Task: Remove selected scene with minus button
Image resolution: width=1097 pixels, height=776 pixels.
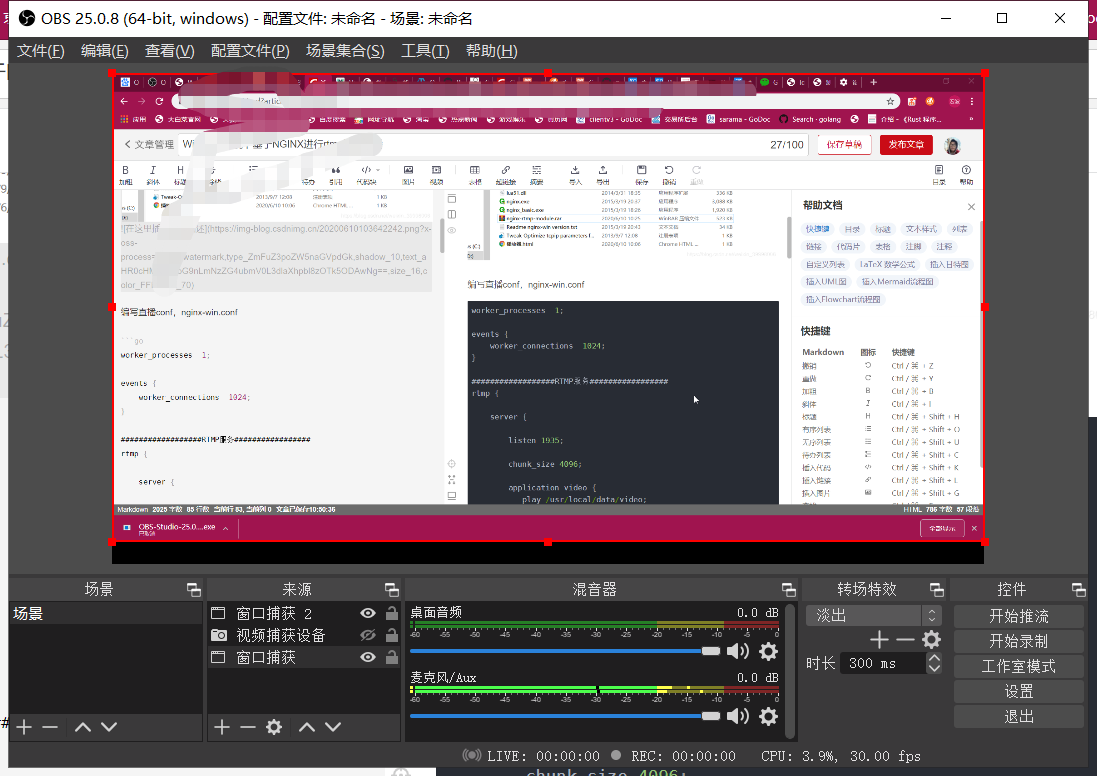Action: tap(50, 727)
